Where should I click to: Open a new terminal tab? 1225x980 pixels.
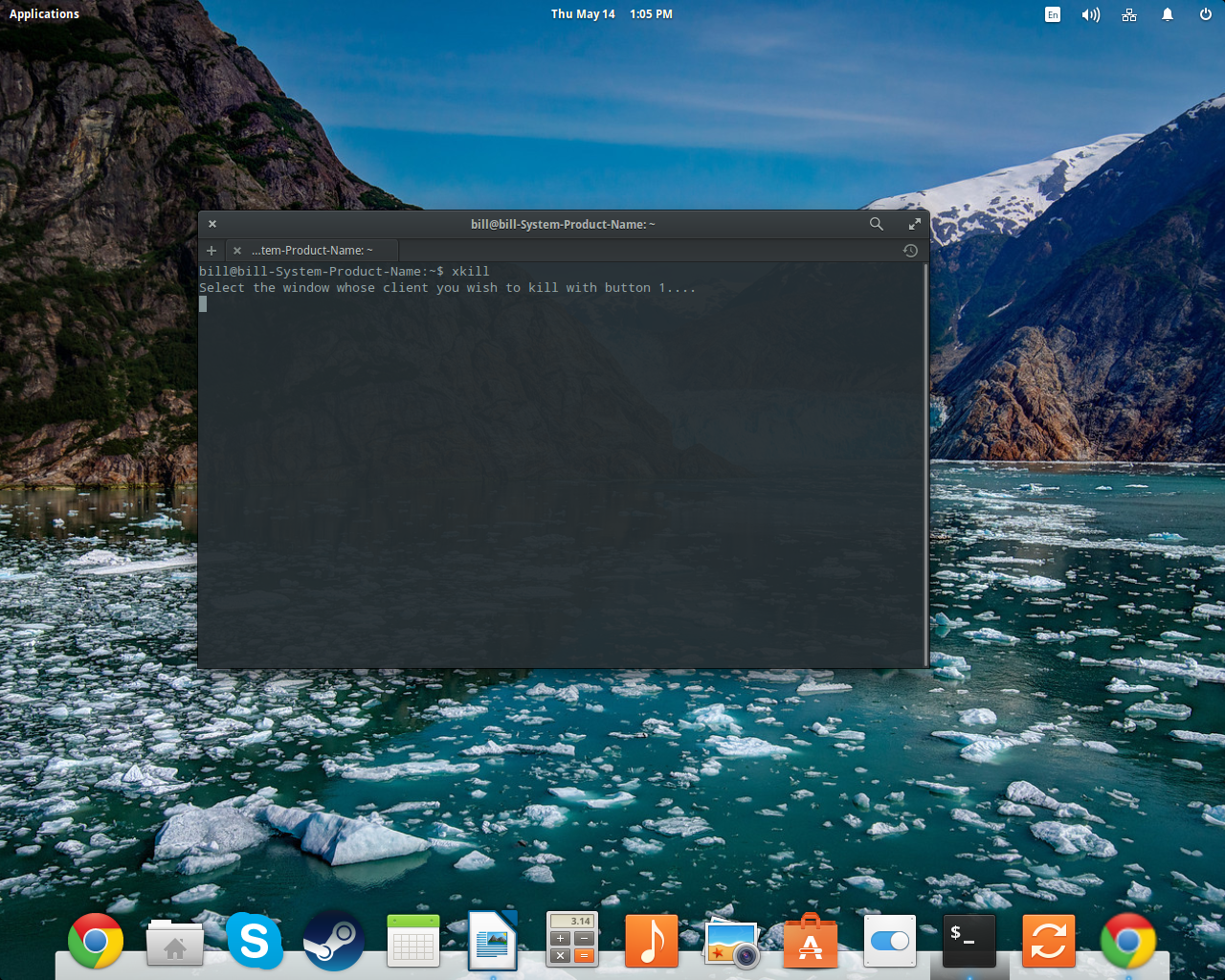pyautogui.click(x=211, y=250)
